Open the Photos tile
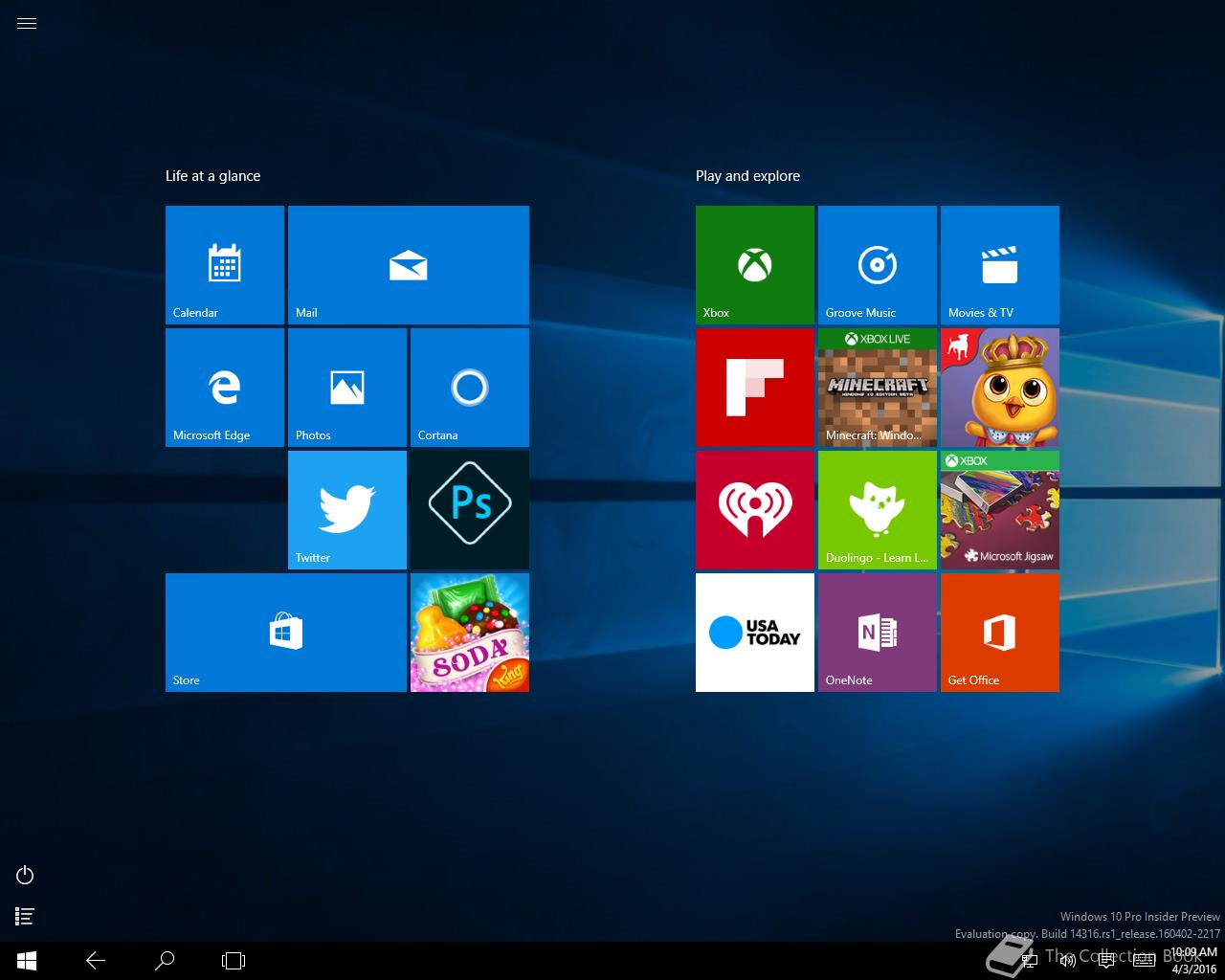This screenshot has height=980, width=1225. coord(347,388)
